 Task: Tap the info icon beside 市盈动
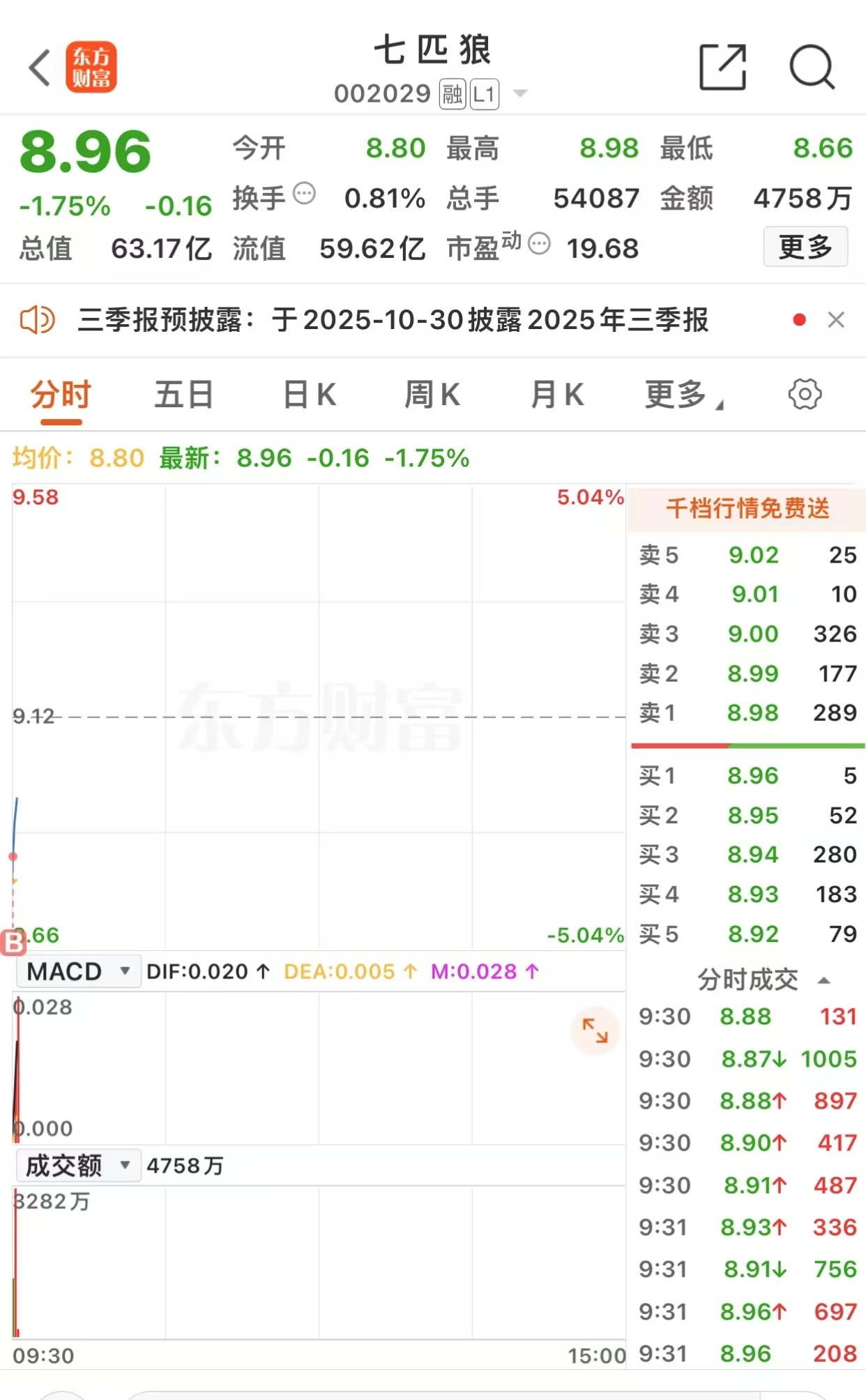click(539, 244)
